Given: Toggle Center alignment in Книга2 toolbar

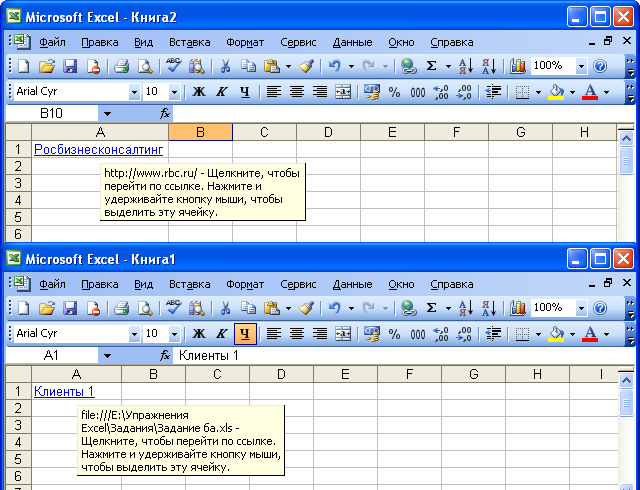Looking at the screenshot, I should tap(297, 92).
